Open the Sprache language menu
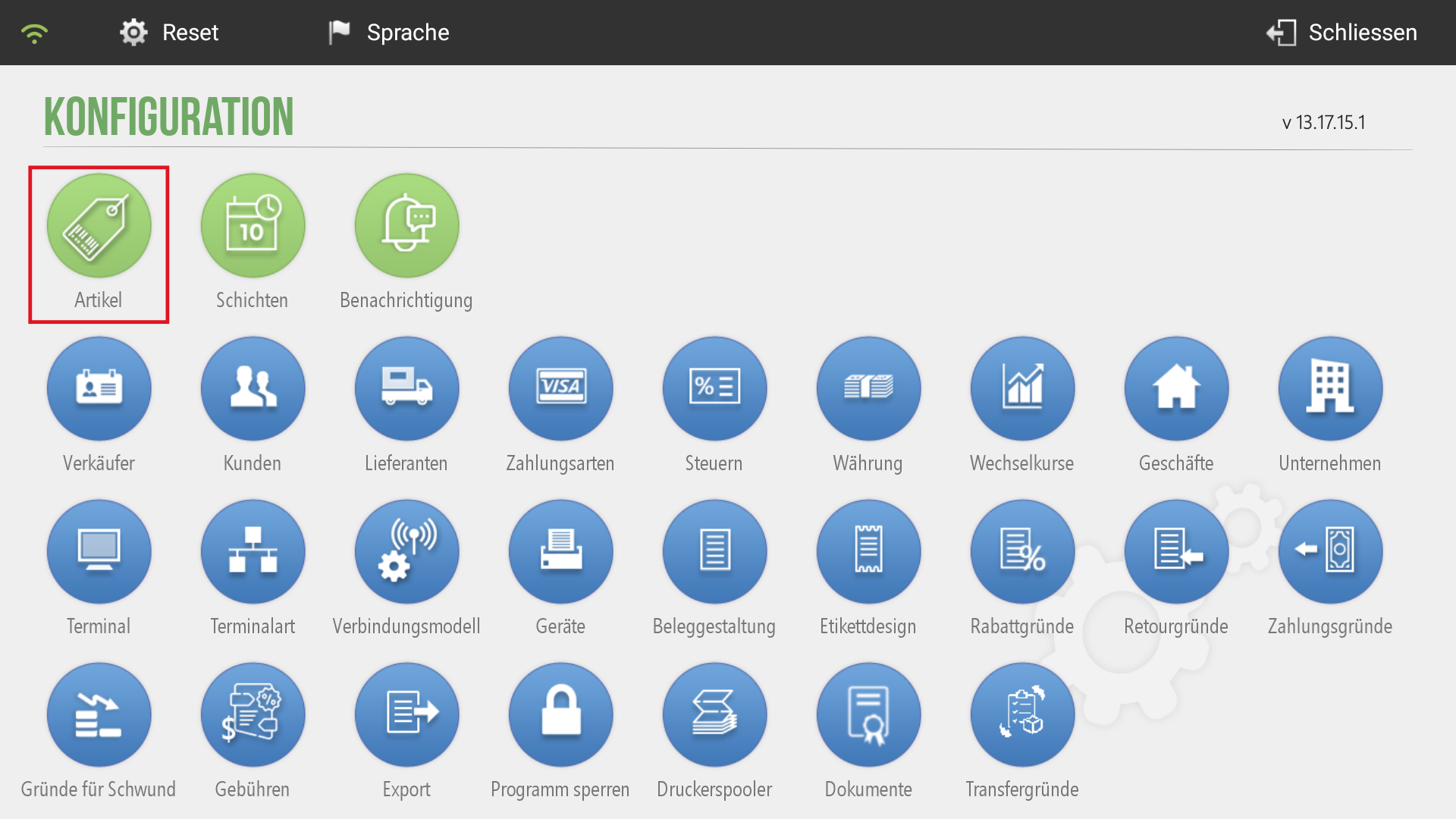The width and height of the screenshot is (1456, 819). pyautogui.click(x=389, y=33)
